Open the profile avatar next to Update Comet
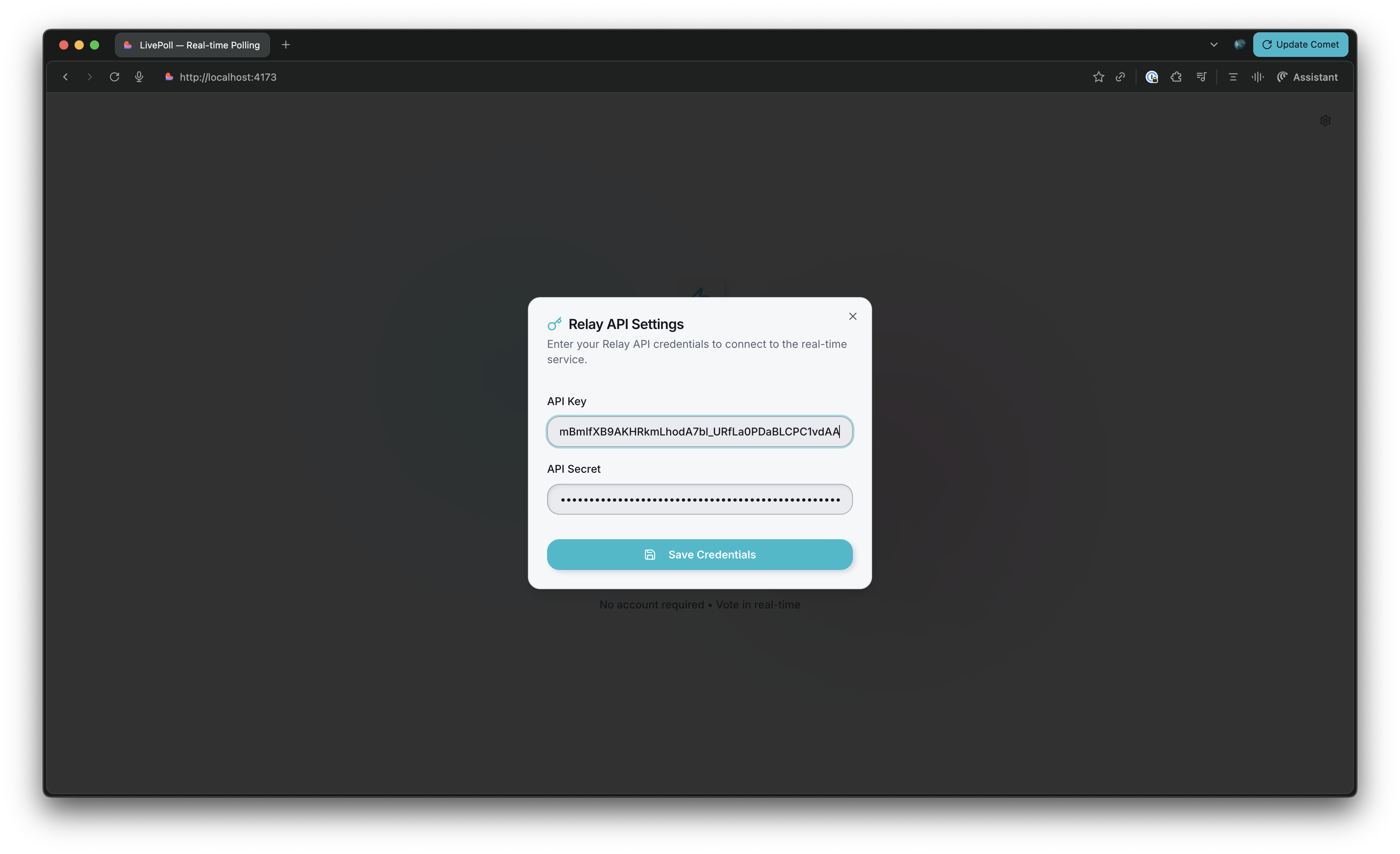Viewport: 1400px width, 854px height. point(1240,44)
